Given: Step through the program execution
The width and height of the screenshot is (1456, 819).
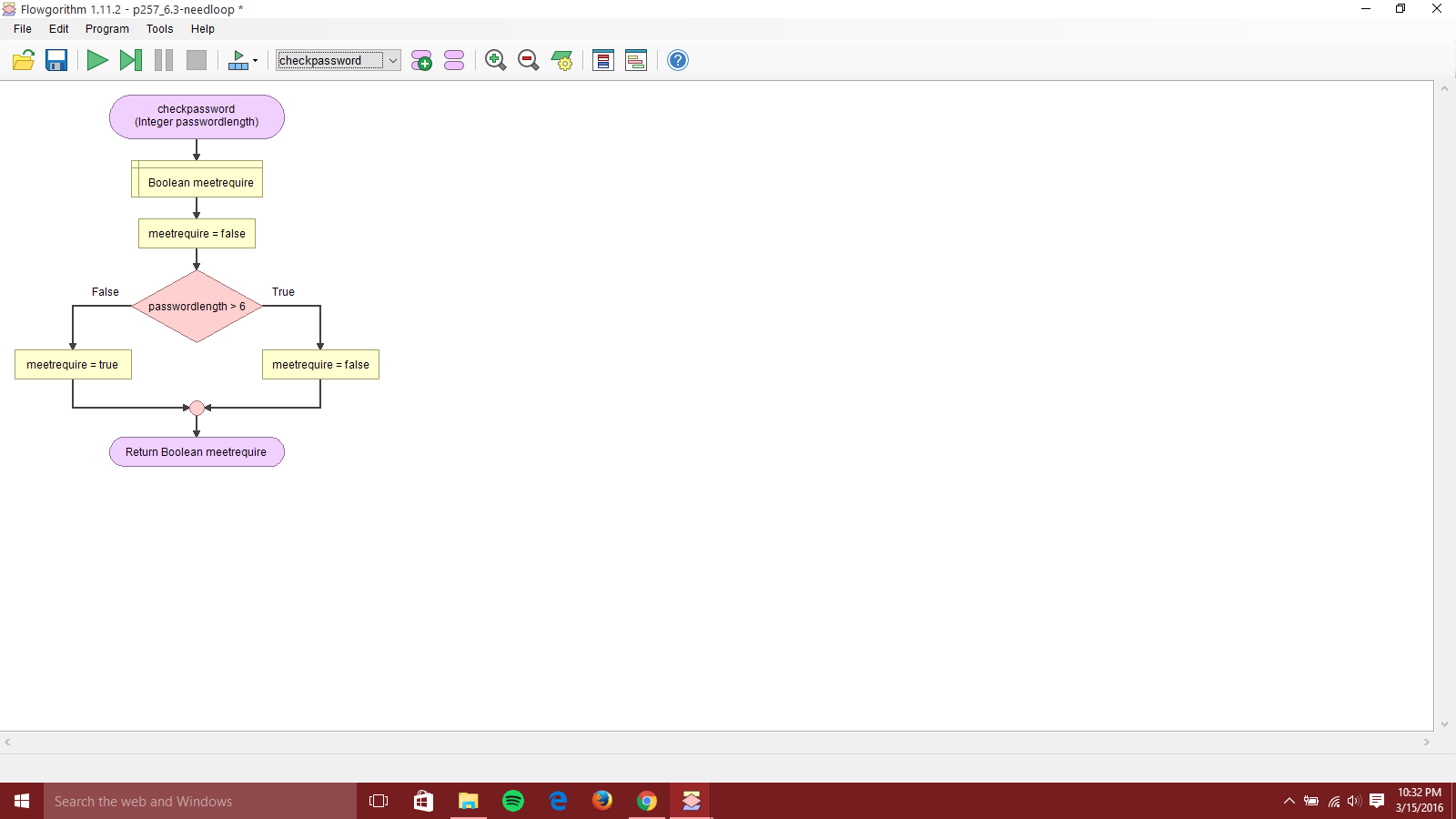Looking at the screenshot, I should click(x=130, y=60).
